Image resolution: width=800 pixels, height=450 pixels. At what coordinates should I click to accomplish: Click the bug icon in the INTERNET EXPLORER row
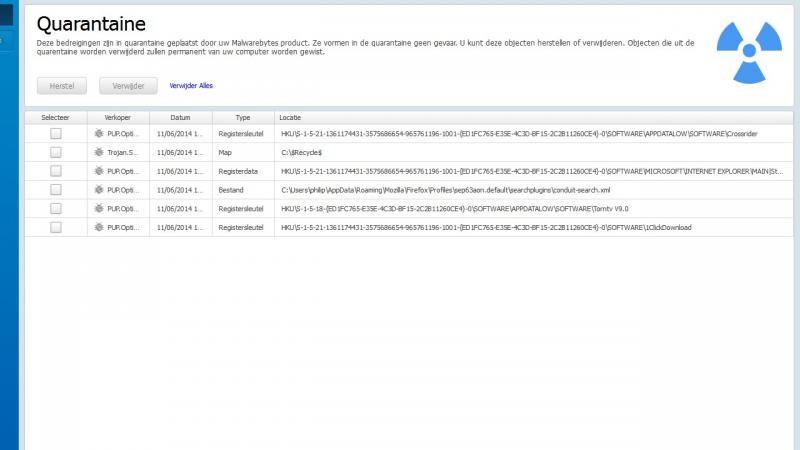(x=99, y=171)
